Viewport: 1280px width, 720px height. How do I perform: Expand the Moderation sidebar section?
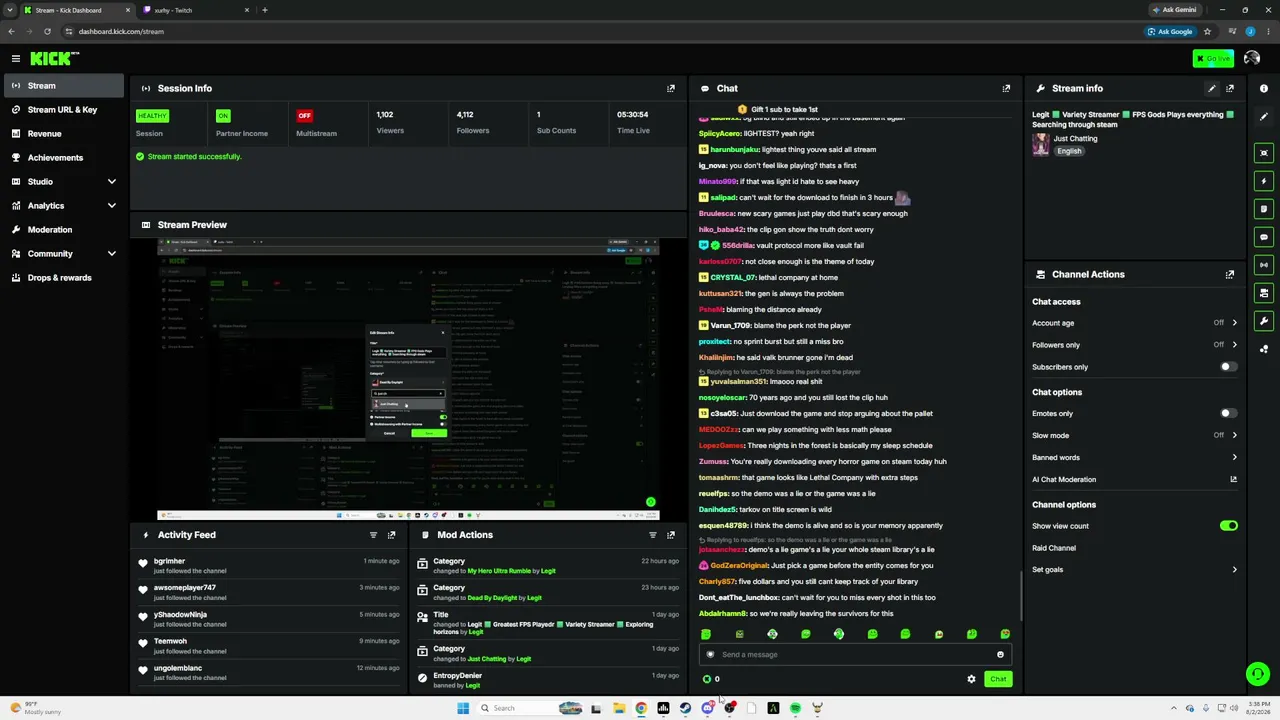(62, 230)
